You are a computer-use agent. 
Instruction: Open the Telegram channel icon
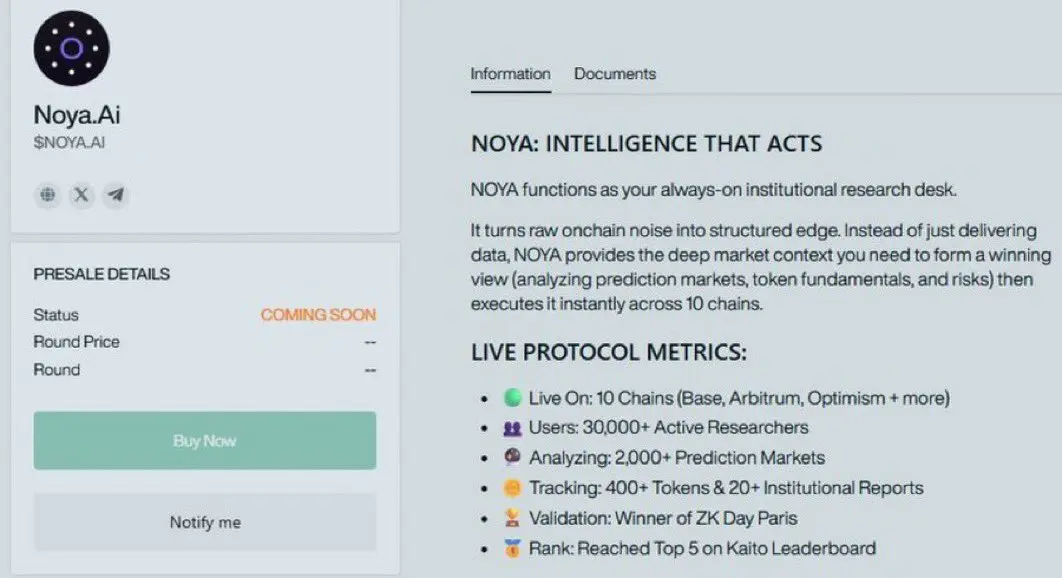[x=116, y=195]
